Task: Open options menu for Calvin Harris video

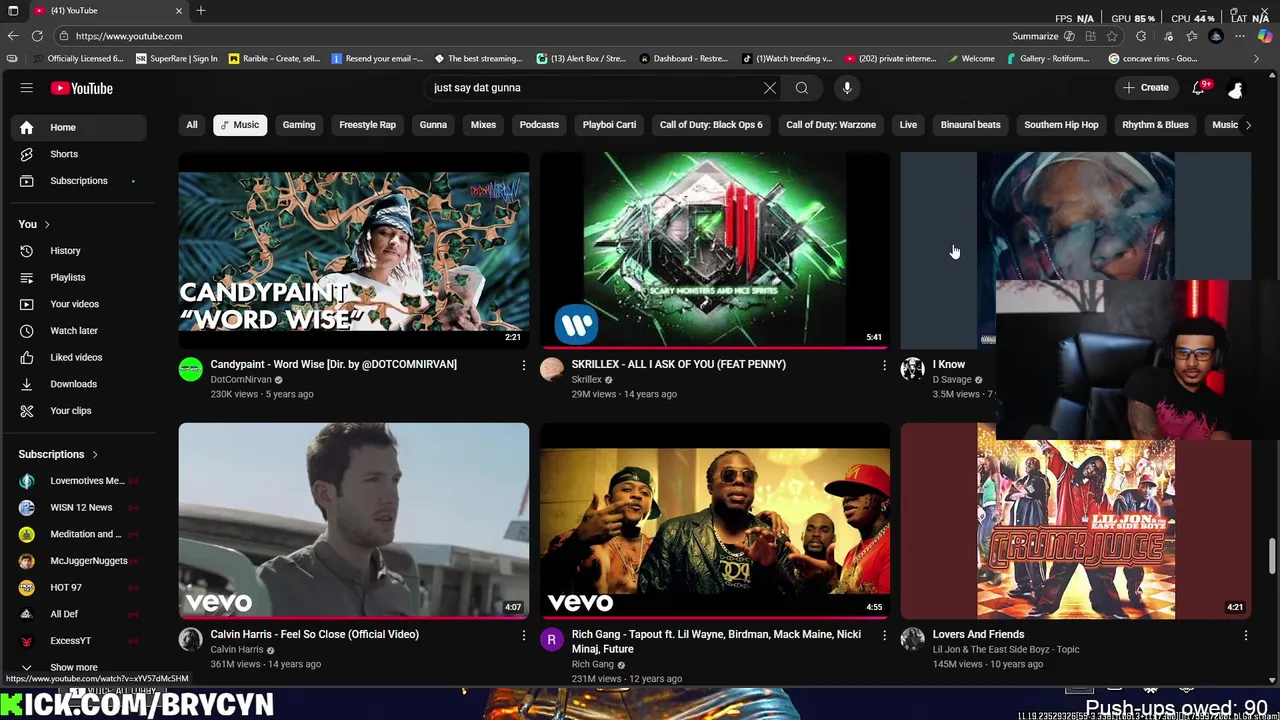Action: click(x=523, y=635)
